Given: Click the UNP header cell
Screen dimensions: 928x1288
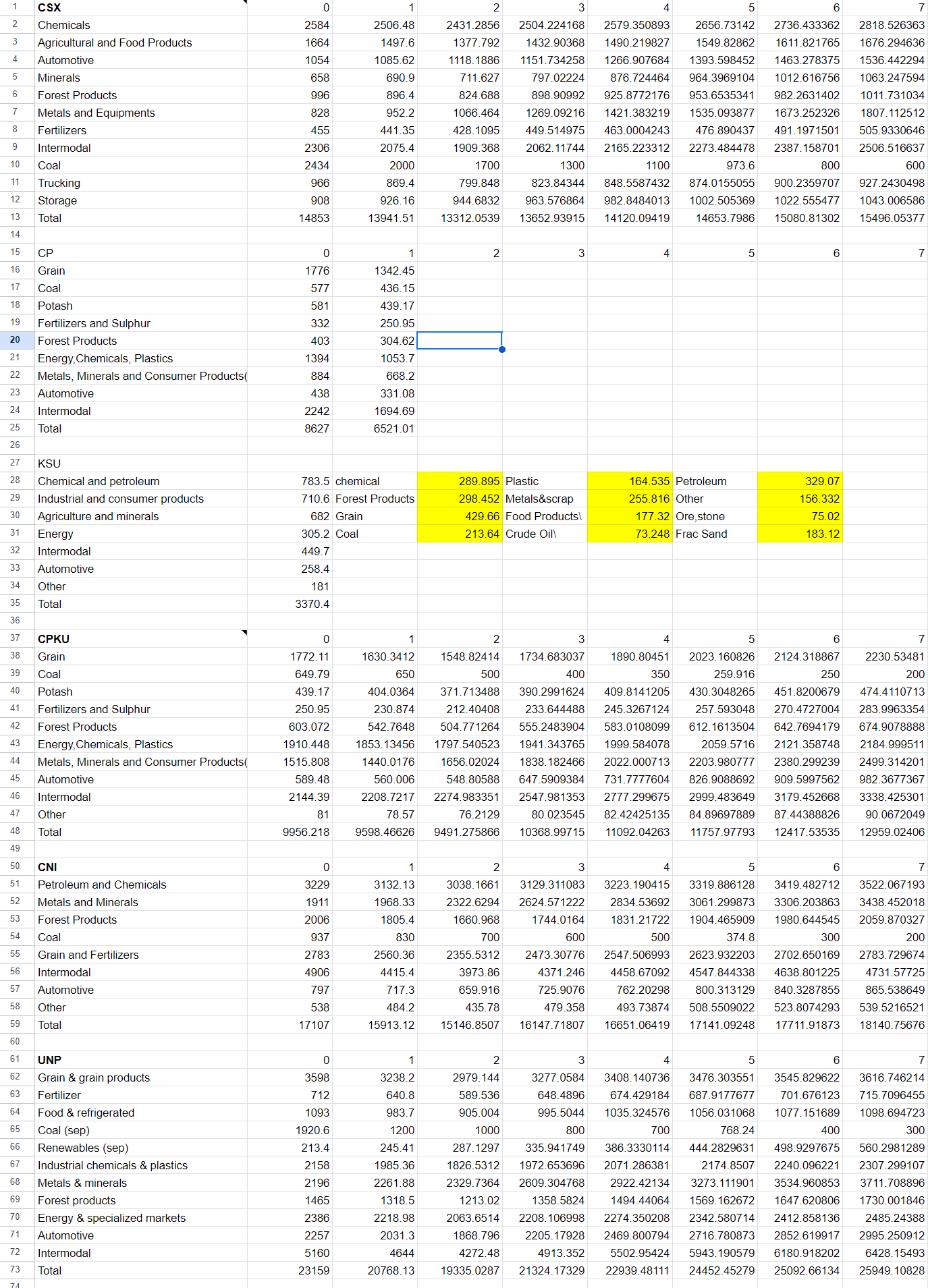Looking at the screenshot, I should [140, 1060].
